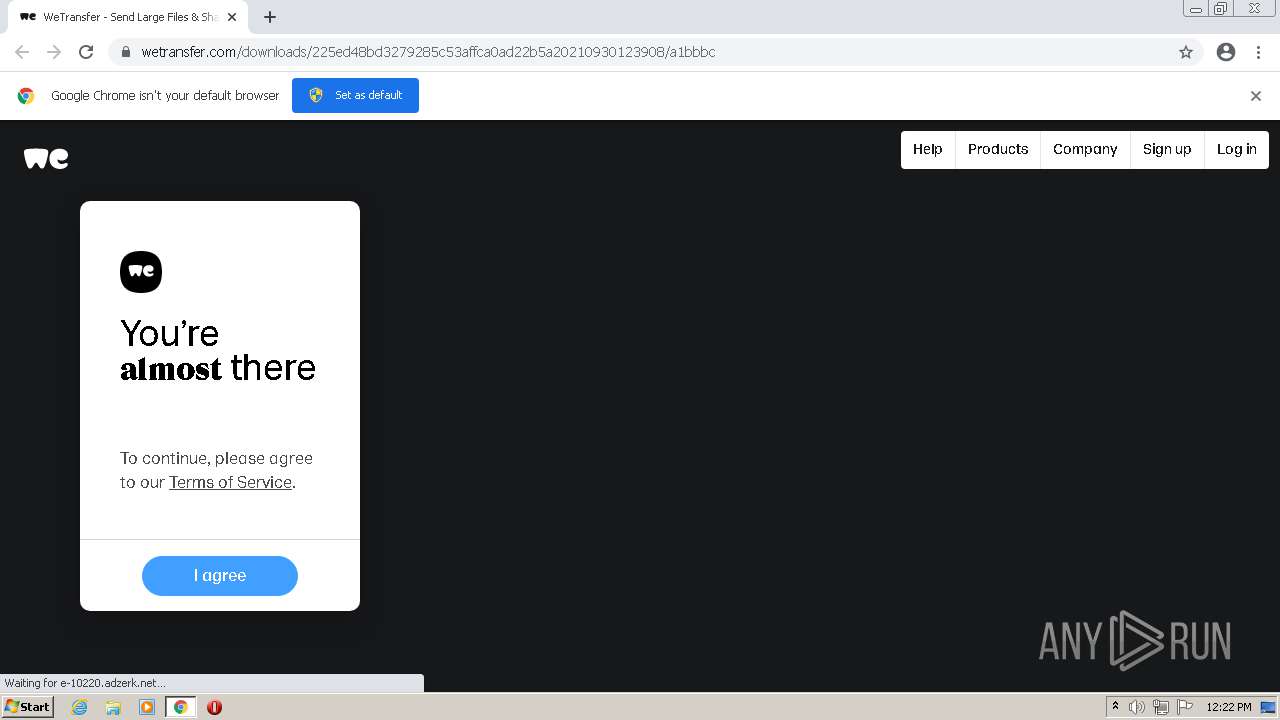Click the network tray icon

coord(1161,707)
